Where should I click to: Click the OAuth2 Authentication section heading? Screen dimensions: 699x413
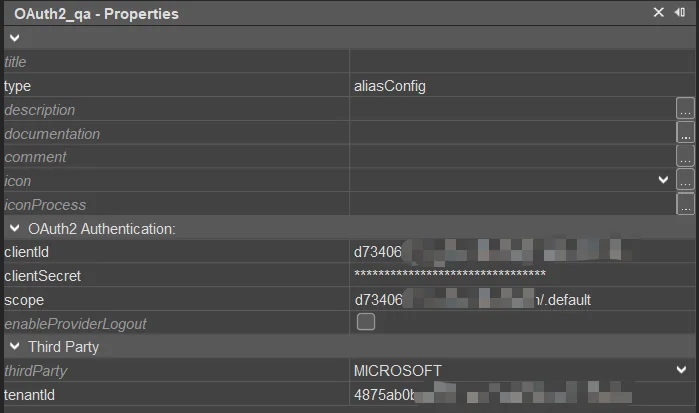pos(102,229)
